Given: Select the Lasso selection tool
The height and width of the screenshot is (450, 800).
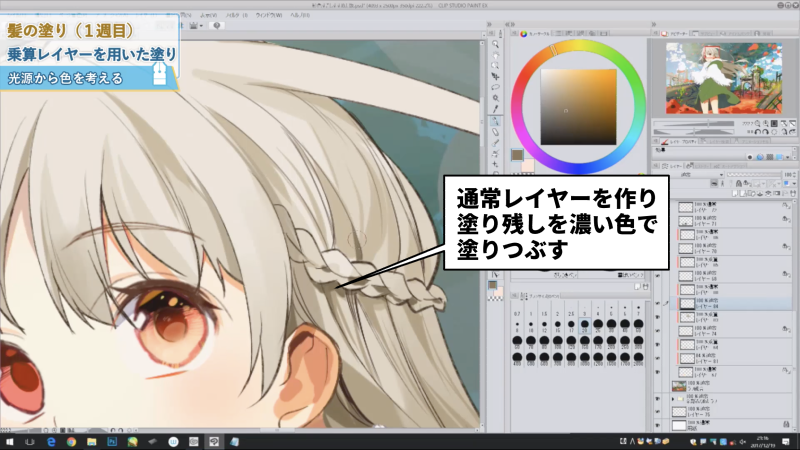Looking at the screenshot, I should coord(495,87).
